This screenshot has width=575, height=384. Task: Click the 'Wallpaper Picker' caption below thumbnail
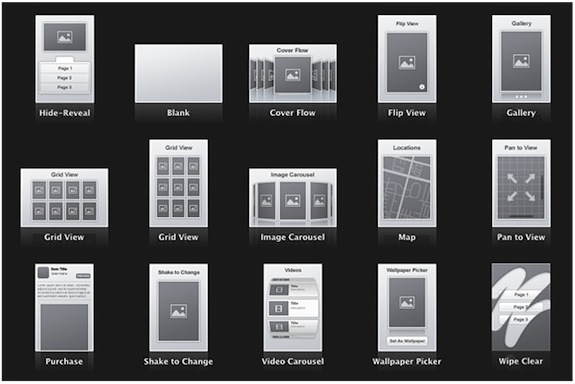click(x=407, y=362)
